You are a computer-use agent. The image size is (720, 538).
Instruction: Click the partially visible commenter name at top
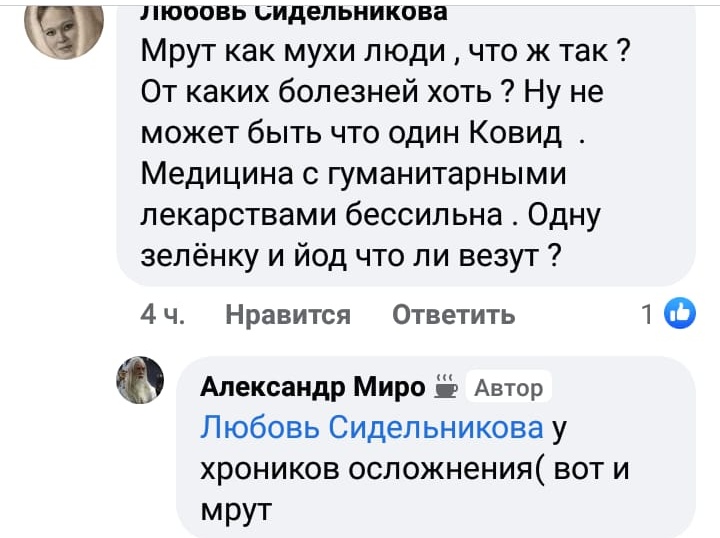(x=293, y=11)
